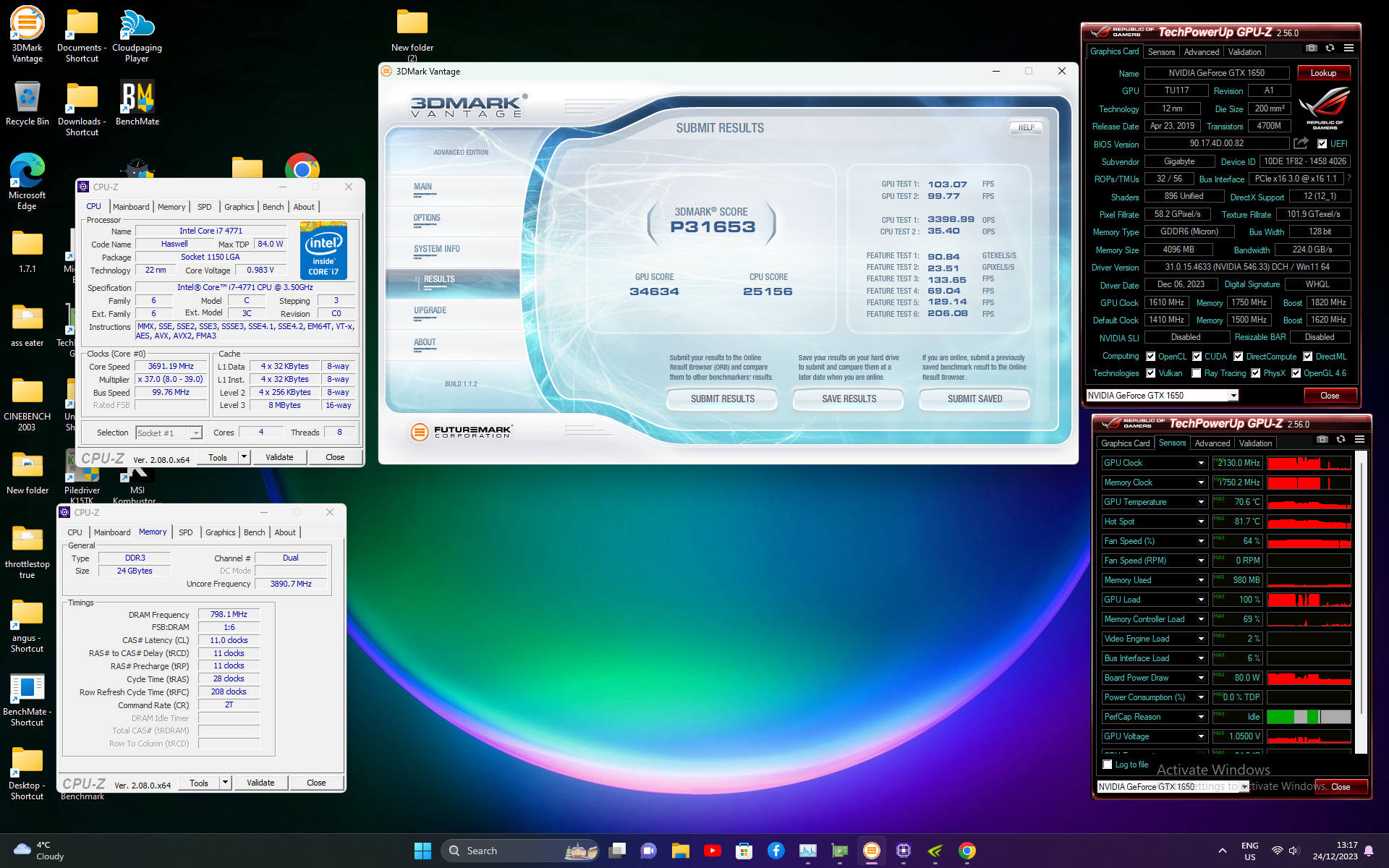
Task: Click the camera icon in GPU-Z Sensors window
Action: (x=1322, y=440)
